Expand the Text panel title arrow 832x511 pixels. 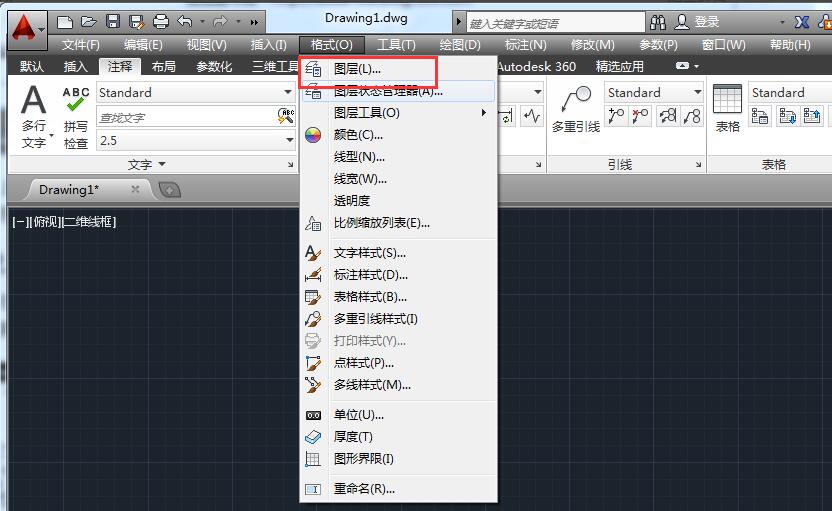click(x=162, y=164)
